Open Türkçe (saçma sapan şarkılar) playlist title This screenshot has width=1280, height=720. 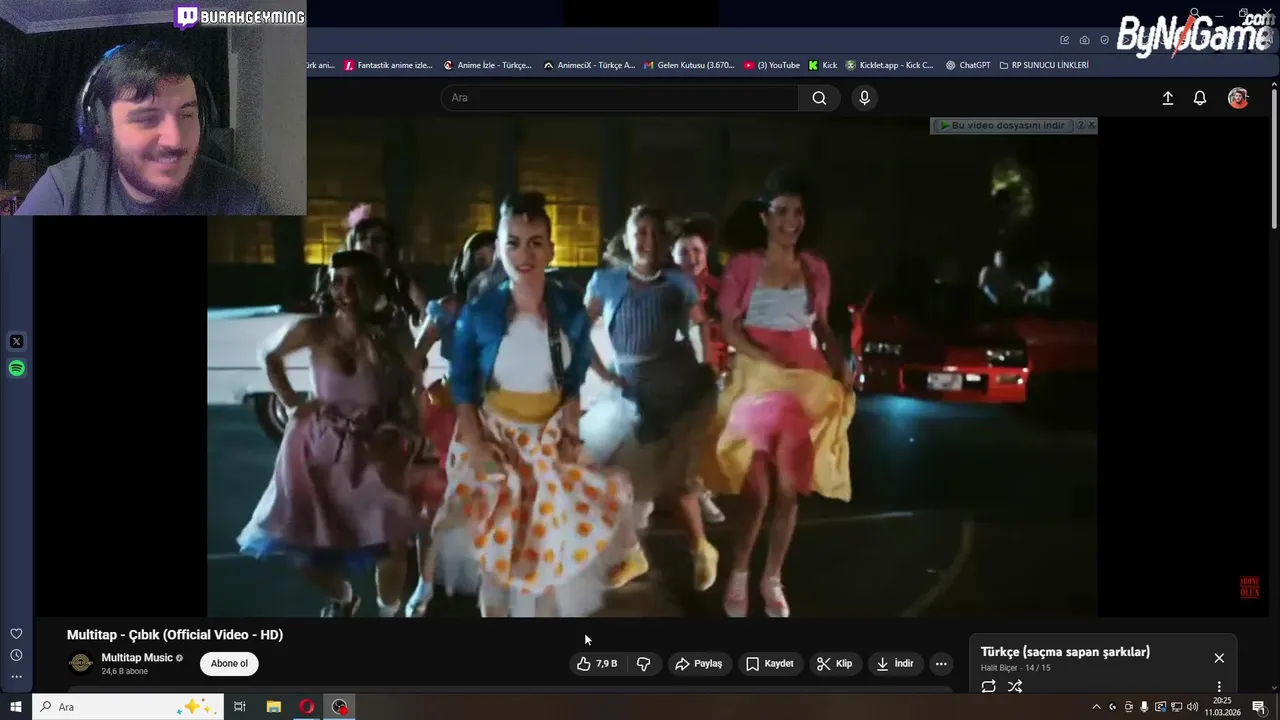tap(1065, 652)
